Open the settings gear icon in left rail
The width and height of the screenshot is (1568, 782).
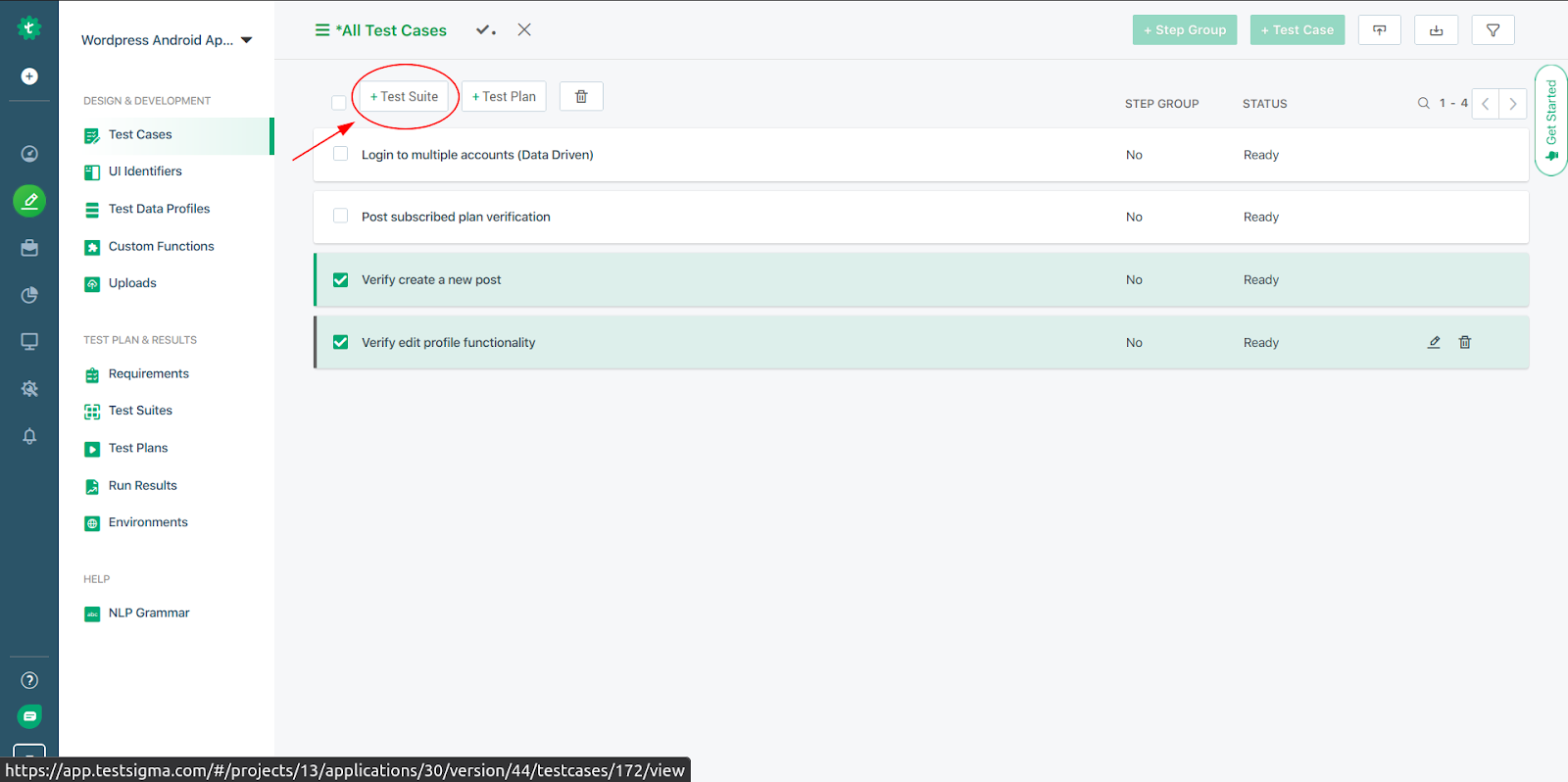[29, 389]
